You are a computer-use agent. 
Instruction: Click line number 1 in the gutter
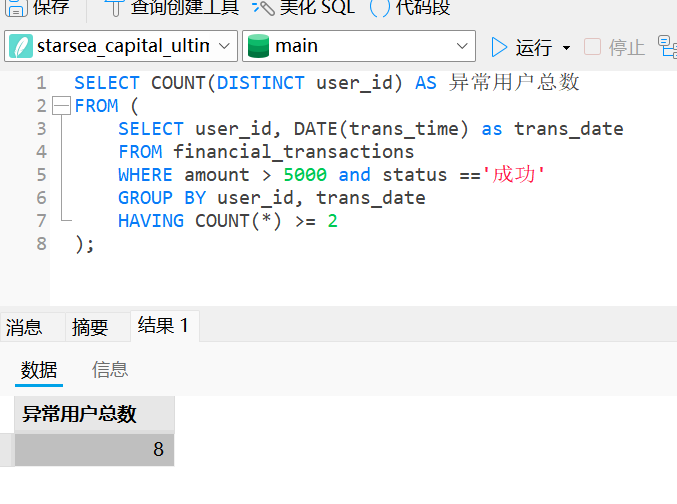41,83
